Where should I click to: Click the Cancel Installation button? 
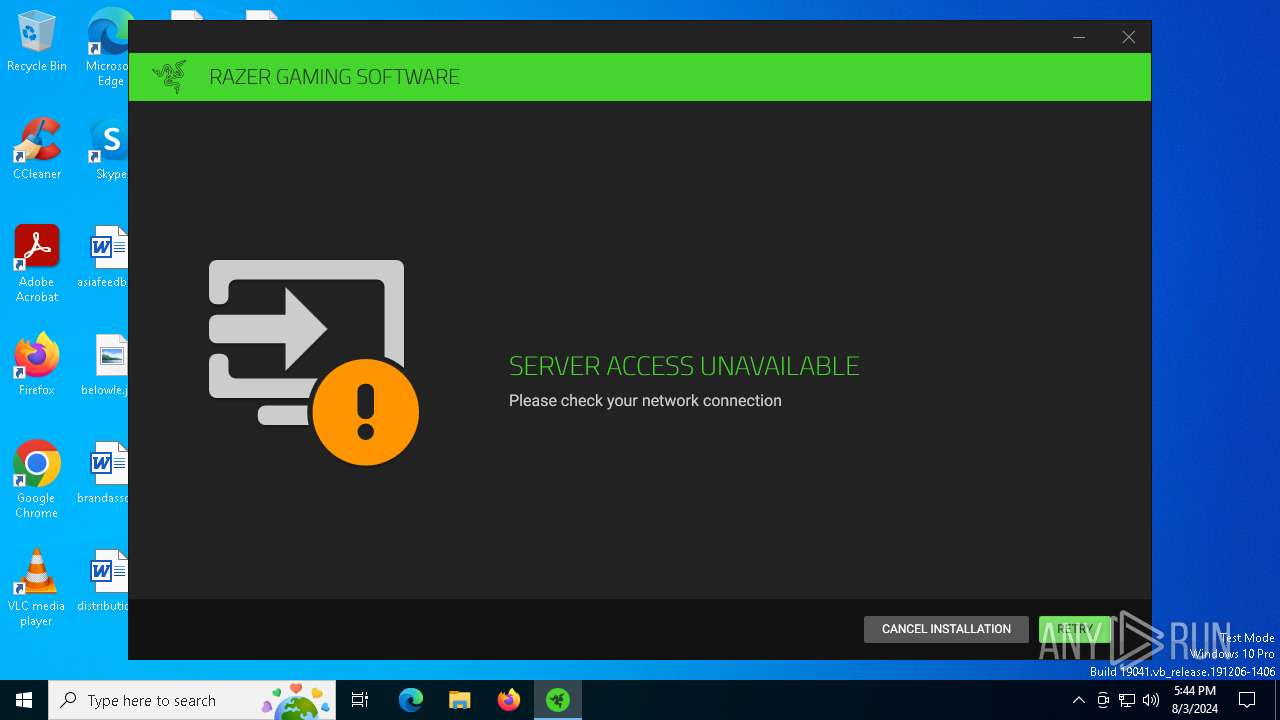(x=946, y=629)
